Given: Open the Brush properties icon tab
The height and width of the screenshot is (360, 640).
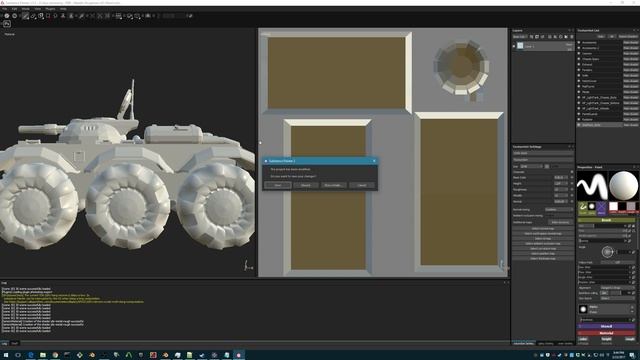Looking at the screenshot, I should (583, 207).
